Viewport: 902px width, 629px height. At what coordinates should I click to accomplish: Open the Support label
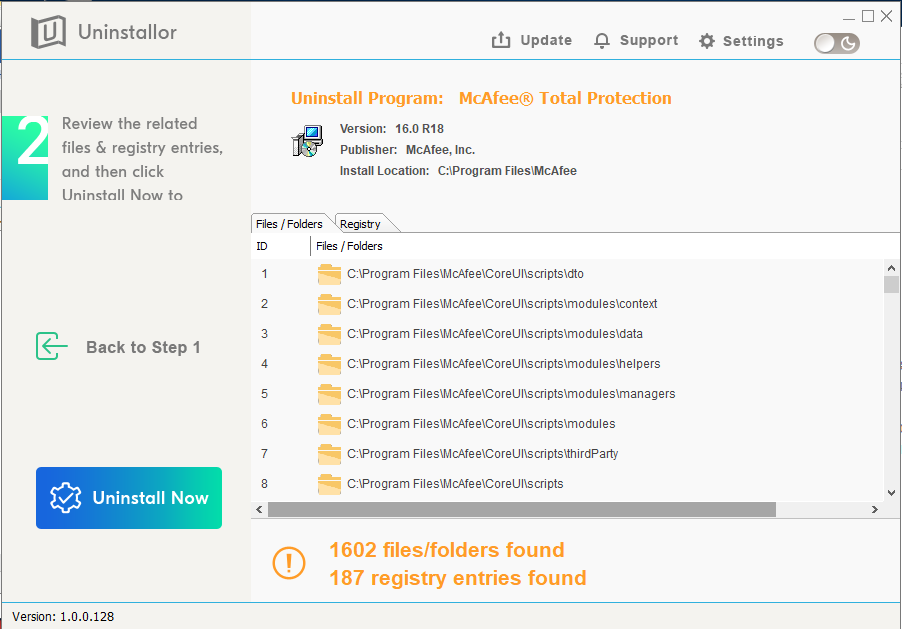click(x=649, y=40)
